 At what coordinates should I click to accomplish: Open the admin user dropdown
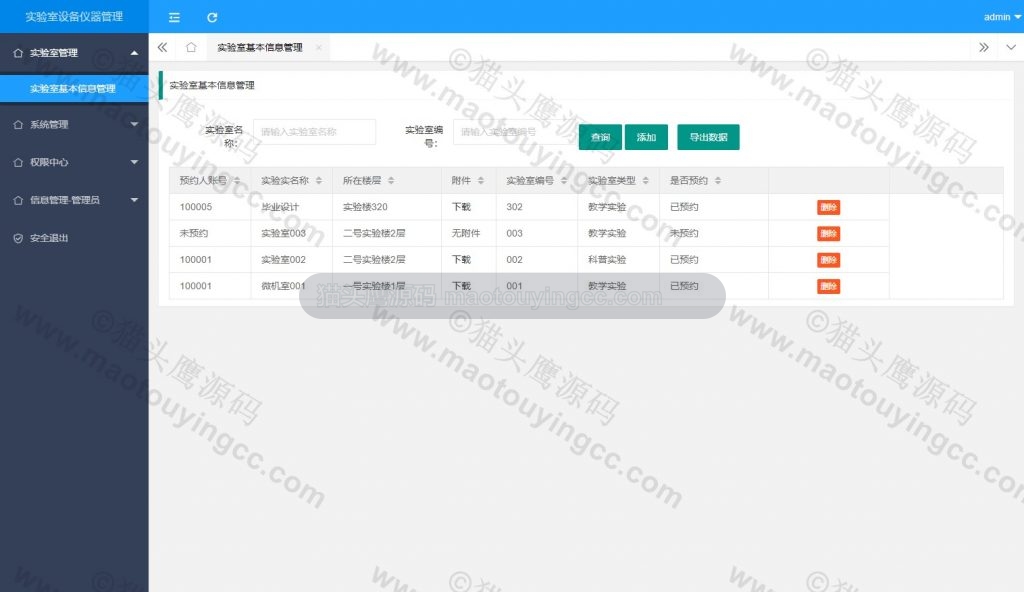1002,17
